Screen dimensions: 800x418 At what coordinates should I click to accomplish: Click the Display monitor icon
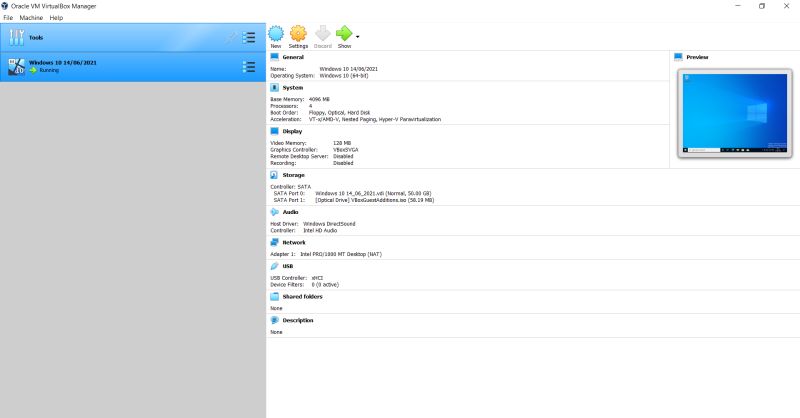[x=274, y=131]
